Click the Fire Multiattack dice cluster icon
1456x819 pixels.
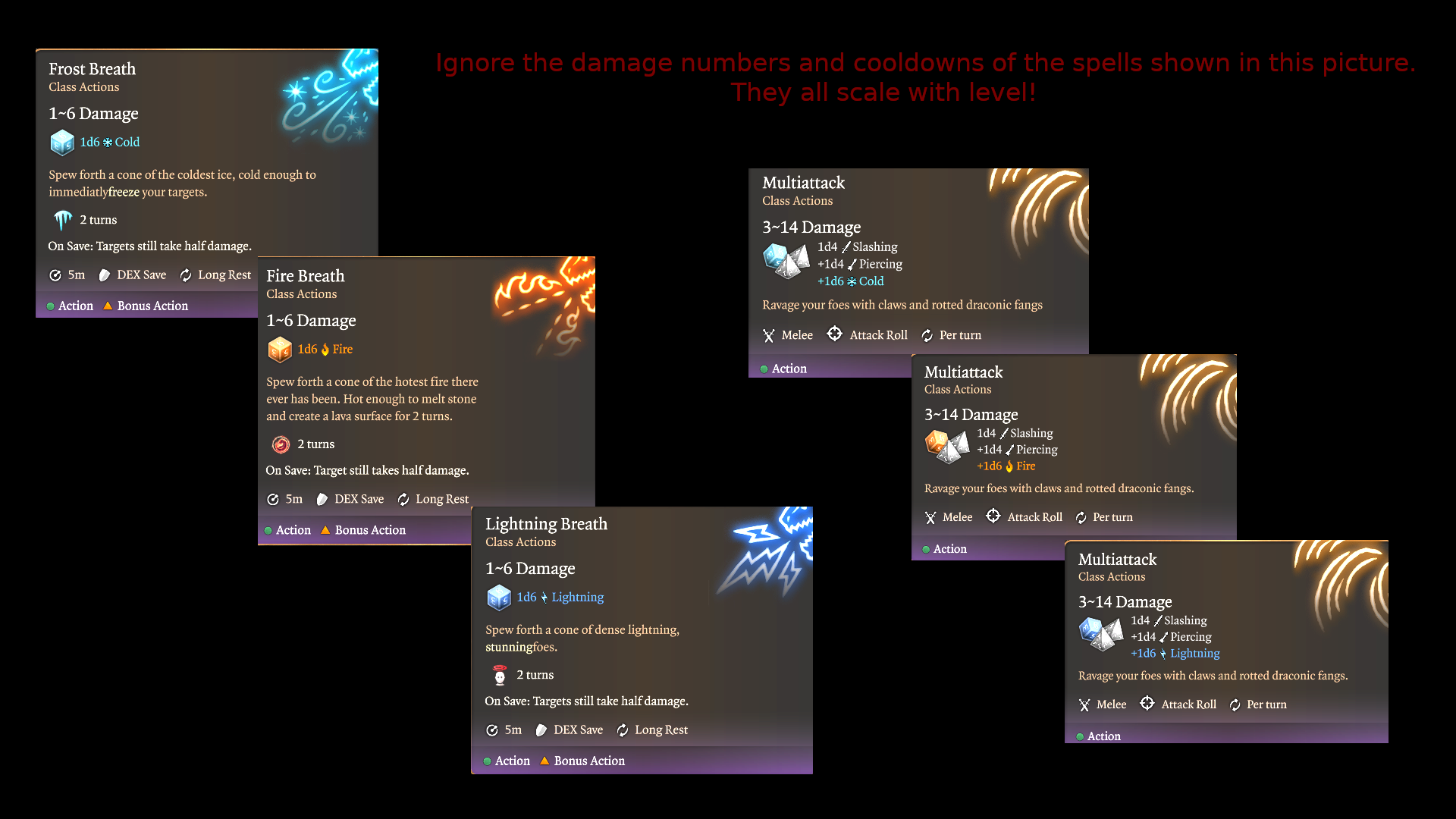point(946,447)
